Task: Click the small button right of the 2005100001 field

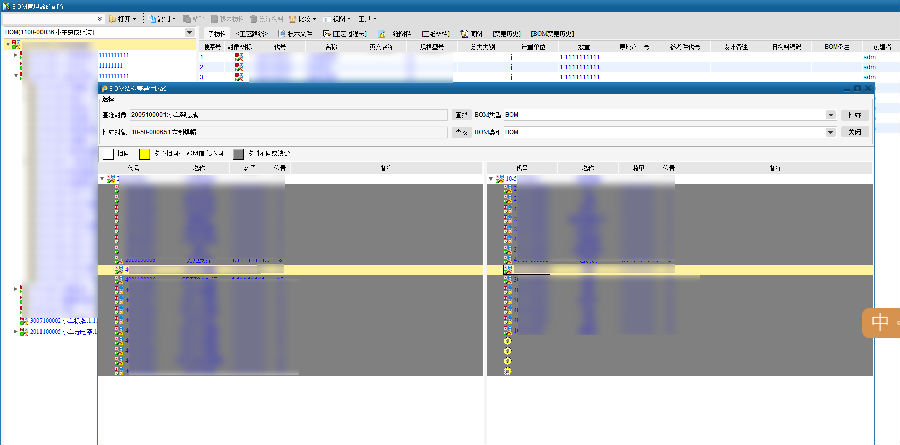Action: pyautogui.click(x=460, y=115)
